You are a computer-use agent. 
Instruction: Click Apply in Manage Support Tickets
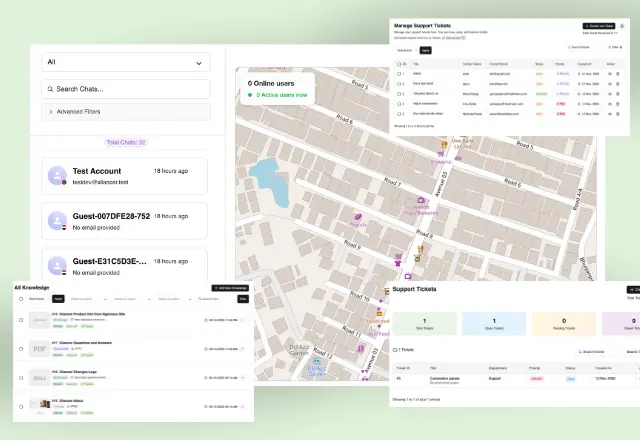pos(426,50)
